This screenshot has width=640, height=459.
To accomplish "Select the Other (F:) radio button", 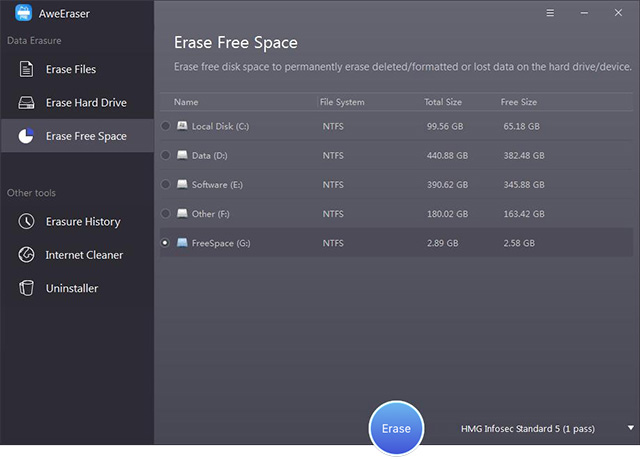I will click(x=165, y=213).
